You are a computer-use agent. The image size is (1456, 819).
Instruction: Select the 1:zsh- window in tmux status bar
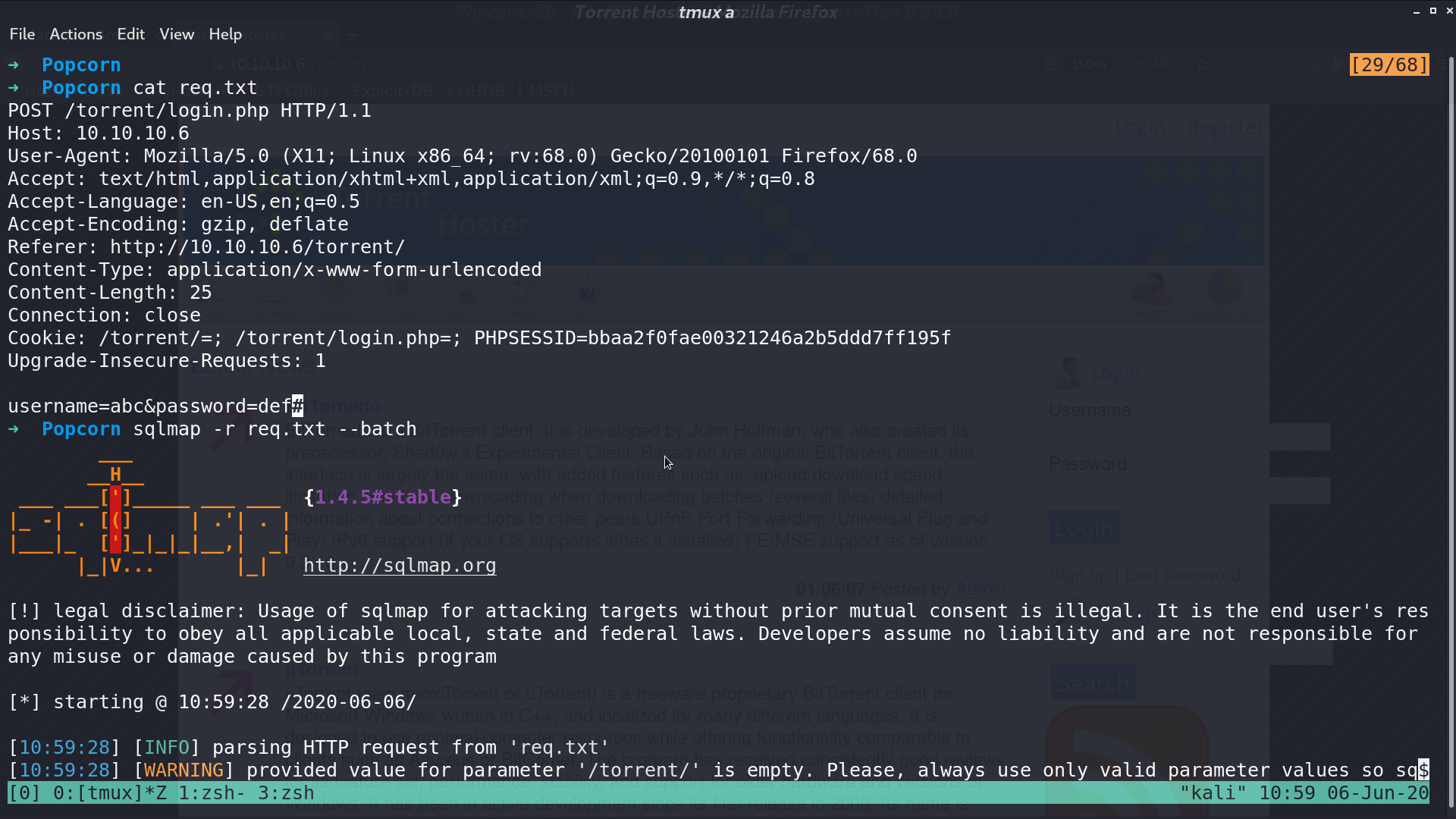tap(212, 793)
